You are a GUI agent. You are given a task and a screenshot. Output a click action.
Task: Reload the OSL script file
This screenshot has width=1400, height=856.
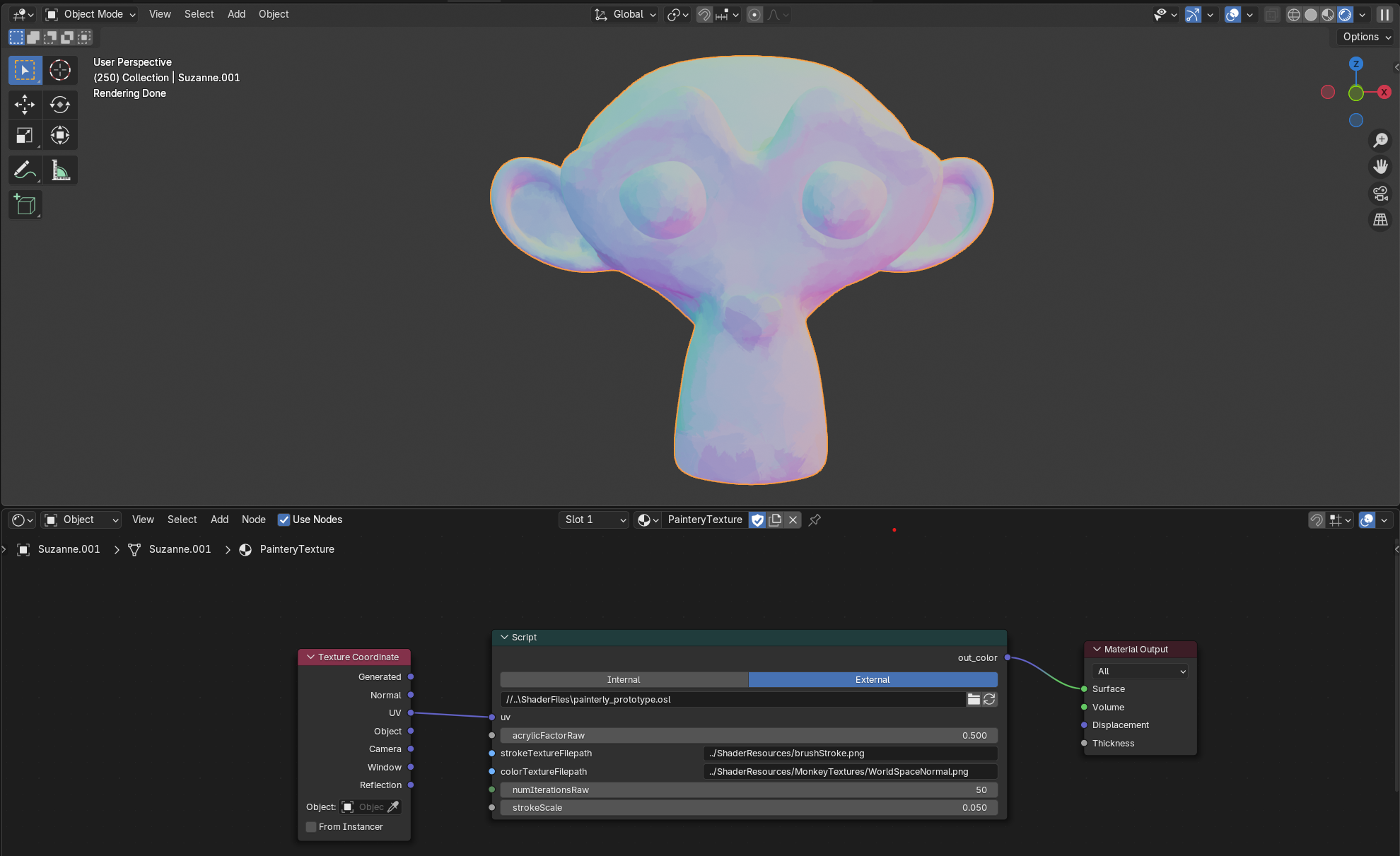point(990,699)
